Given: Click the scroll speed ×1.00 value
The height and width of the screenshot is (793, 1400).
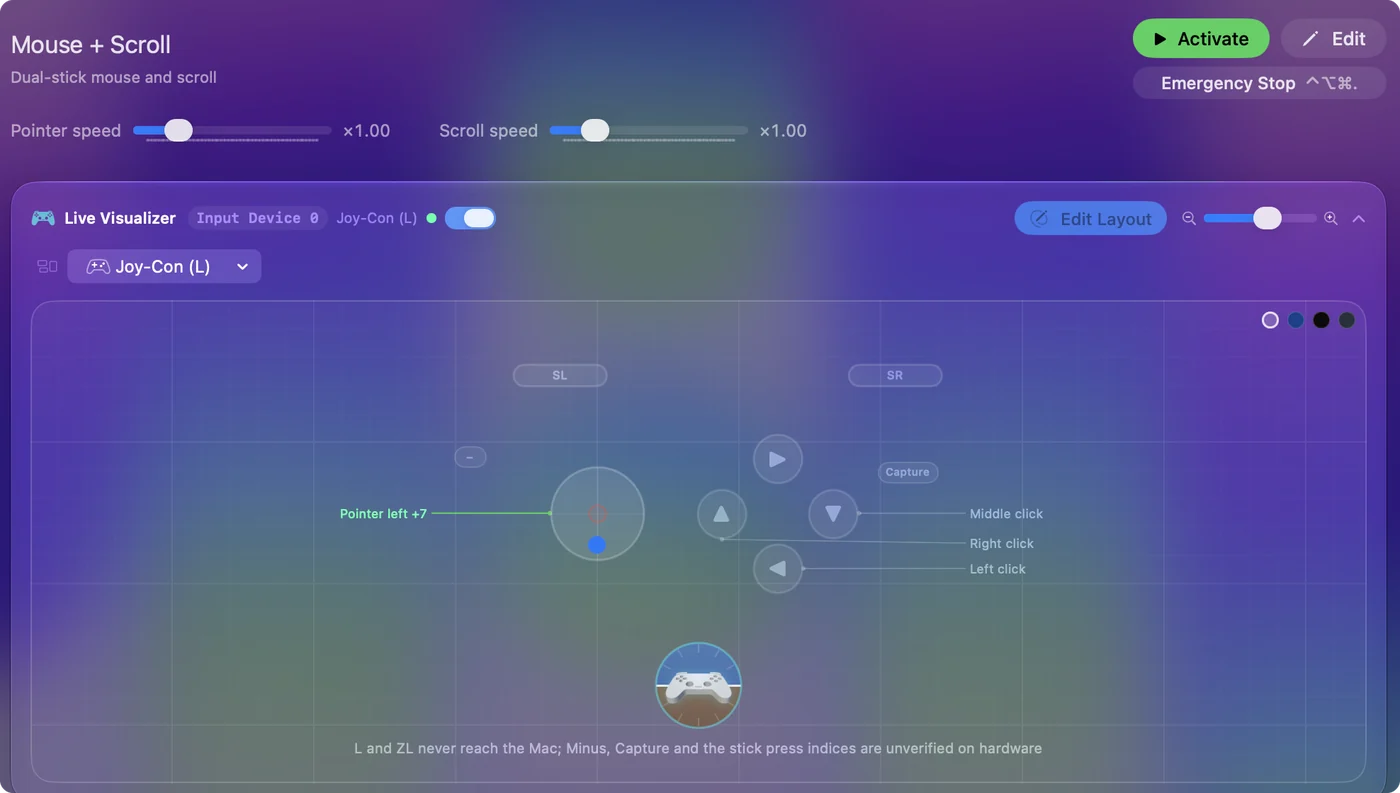Looking at the screenshot, I should coord(783,130).
